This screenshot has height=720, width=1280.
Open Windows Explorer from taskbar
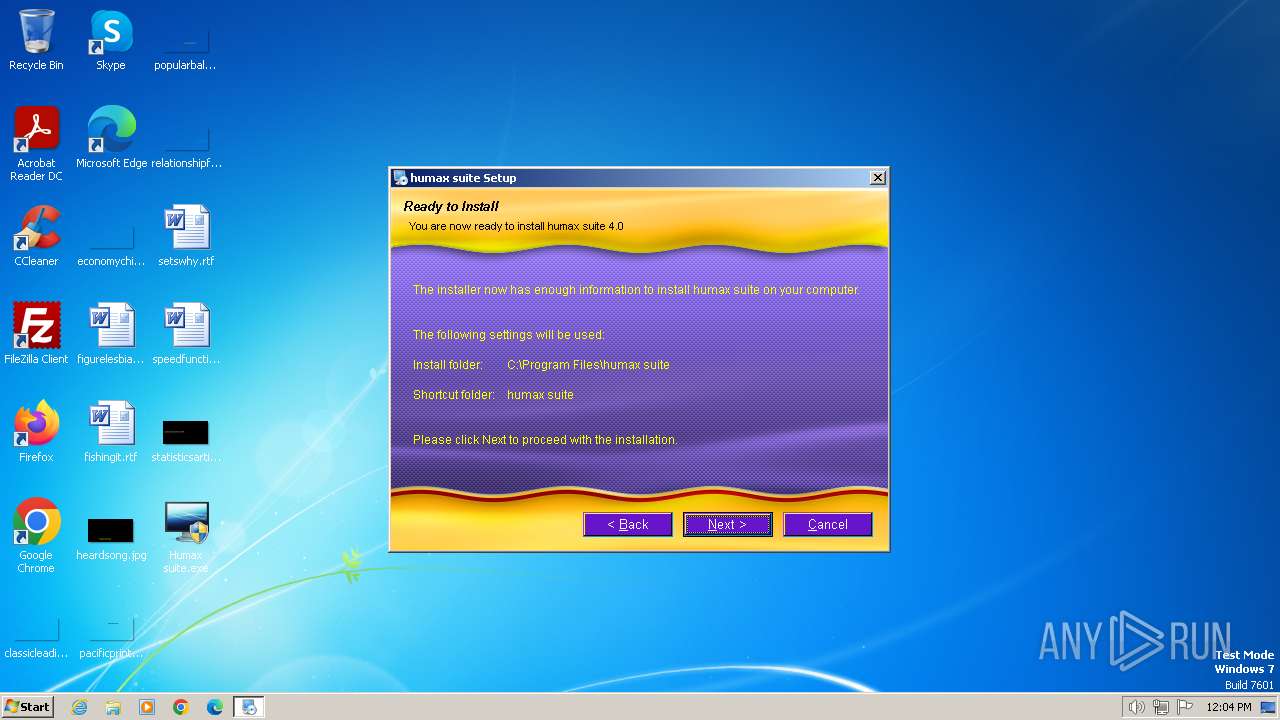pyautogui.click(x=113, y=707)
